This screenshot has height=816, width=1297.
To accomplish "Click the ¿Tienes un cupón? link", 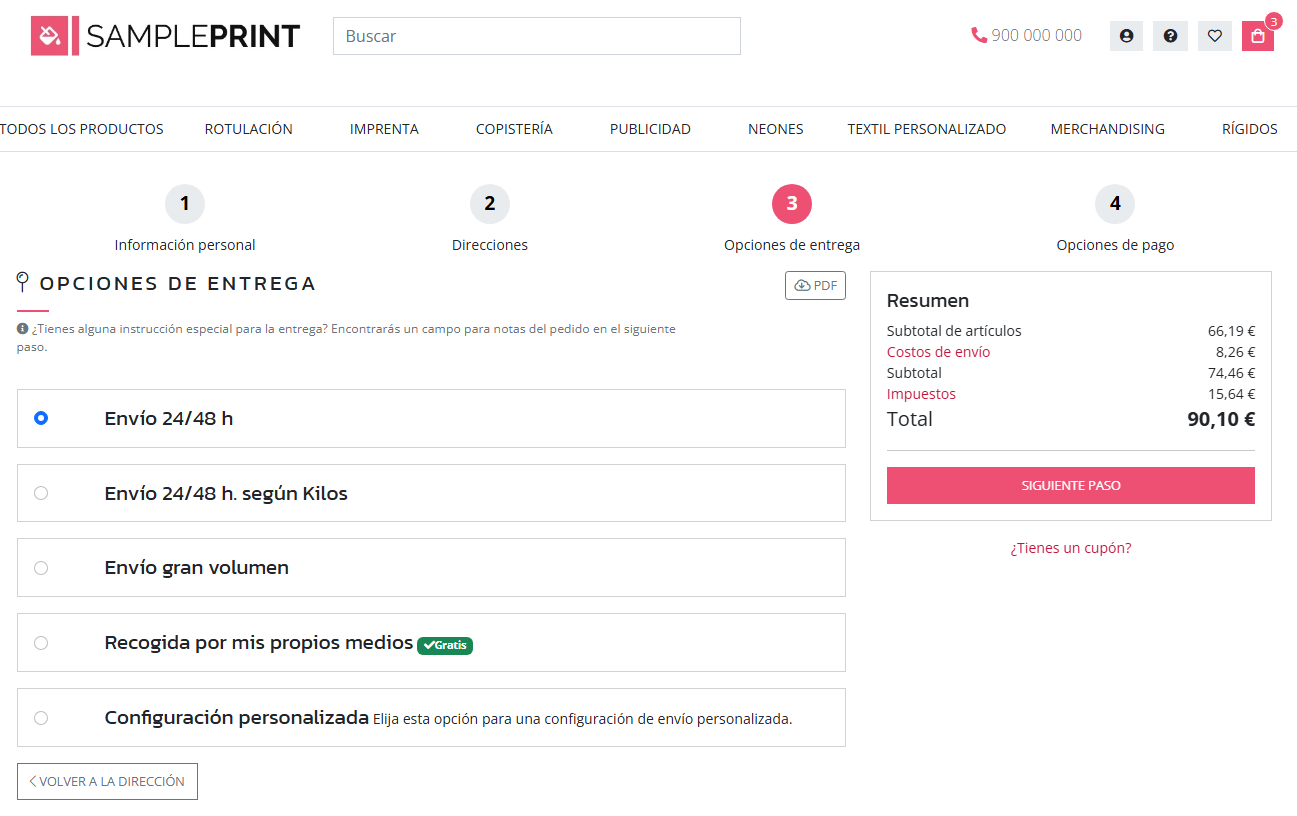I will [1070, 548].
